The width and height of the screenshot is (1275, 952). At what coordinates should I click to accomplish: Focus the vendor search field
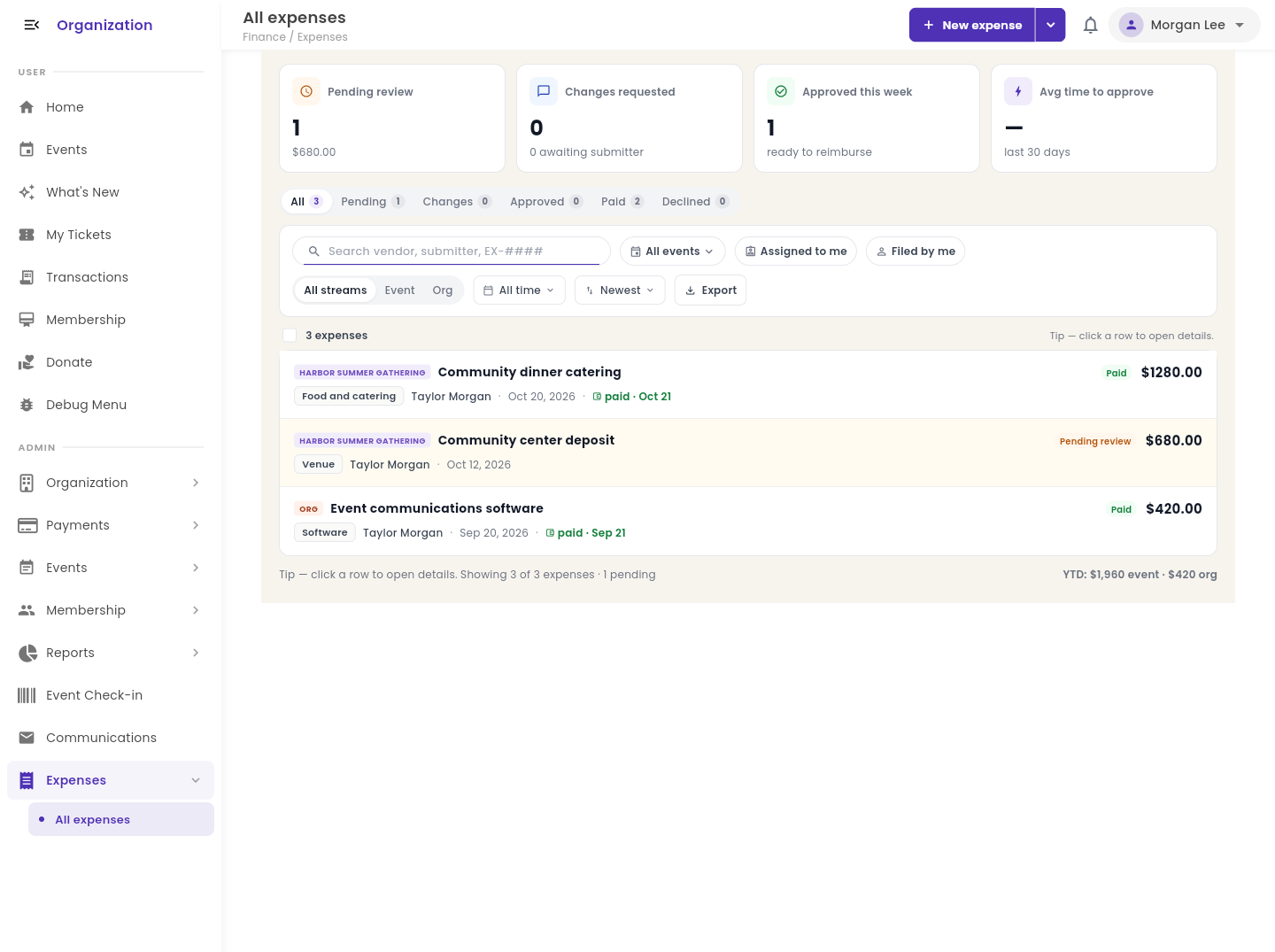point(452,252)
